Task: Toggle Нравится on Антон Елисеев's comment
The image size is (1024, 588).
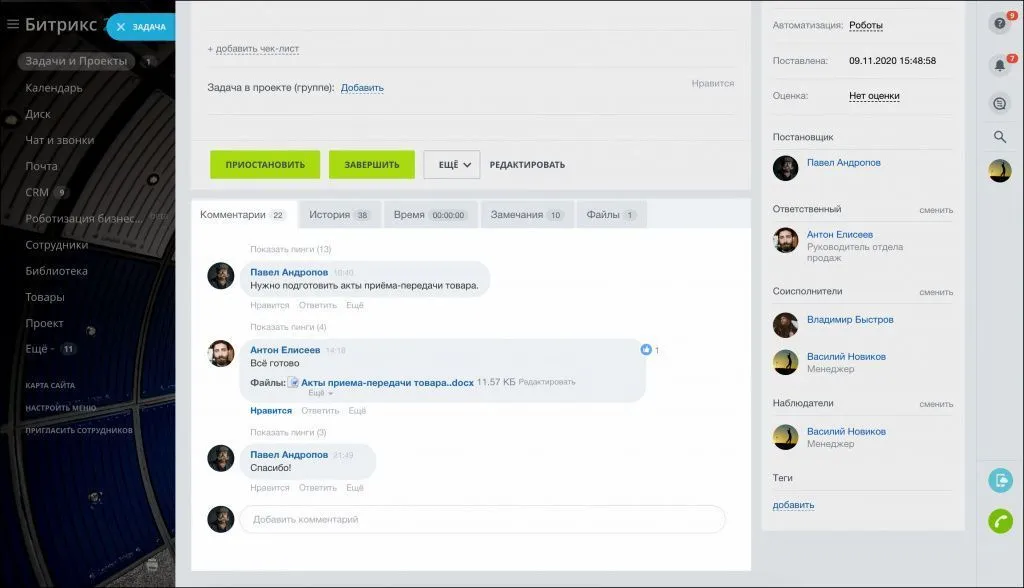Action: coord(271,410)
